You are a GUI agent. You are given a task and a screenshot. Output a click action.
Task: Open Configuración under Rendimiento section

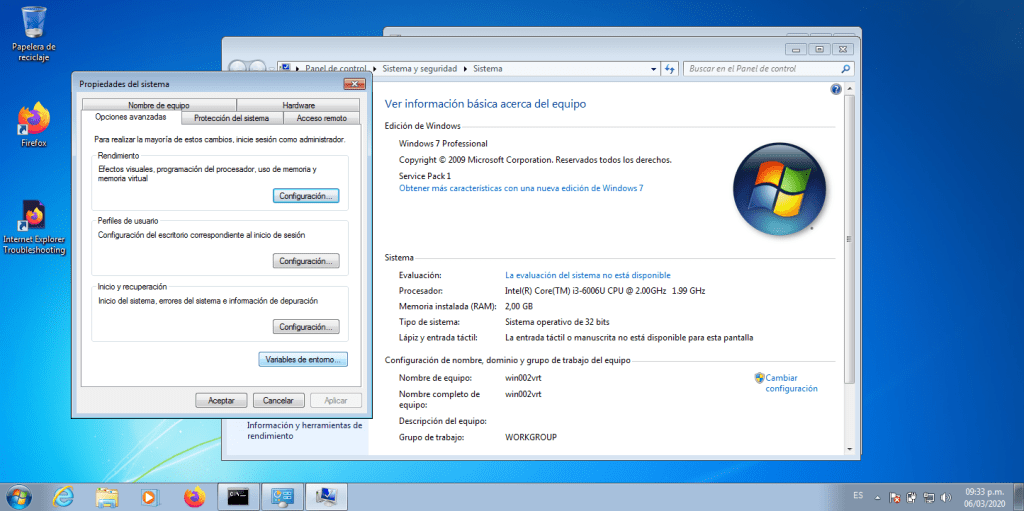point(306,196)
